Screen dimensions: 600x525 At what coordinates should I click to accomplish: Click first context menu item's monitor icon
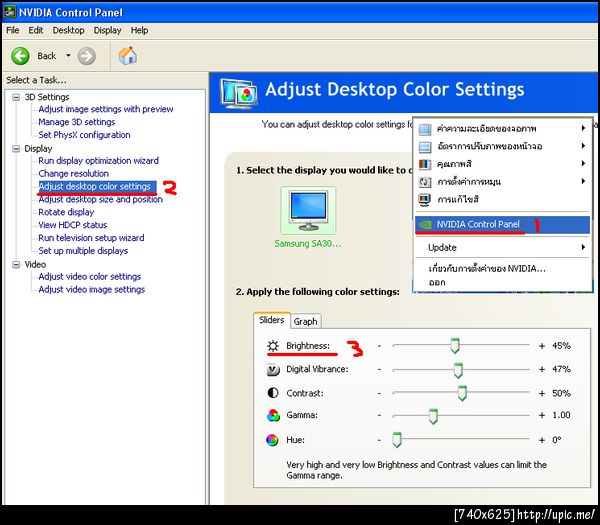point(425,129)
